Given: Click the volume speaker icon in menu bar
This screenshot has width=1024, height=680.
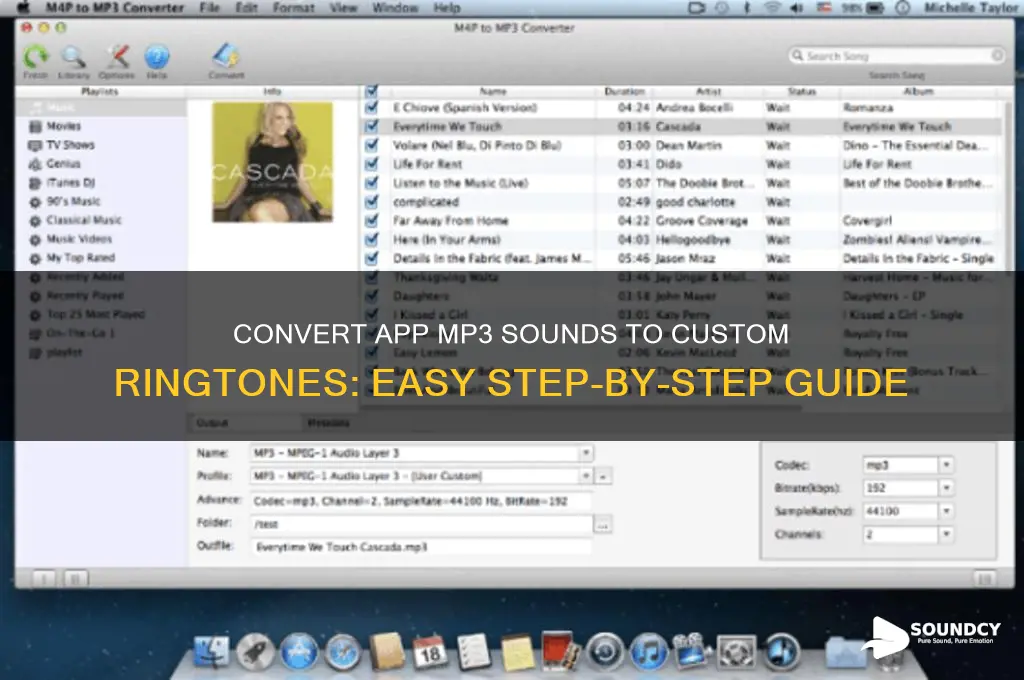Looking at the screenshot, I should [797, 8].
